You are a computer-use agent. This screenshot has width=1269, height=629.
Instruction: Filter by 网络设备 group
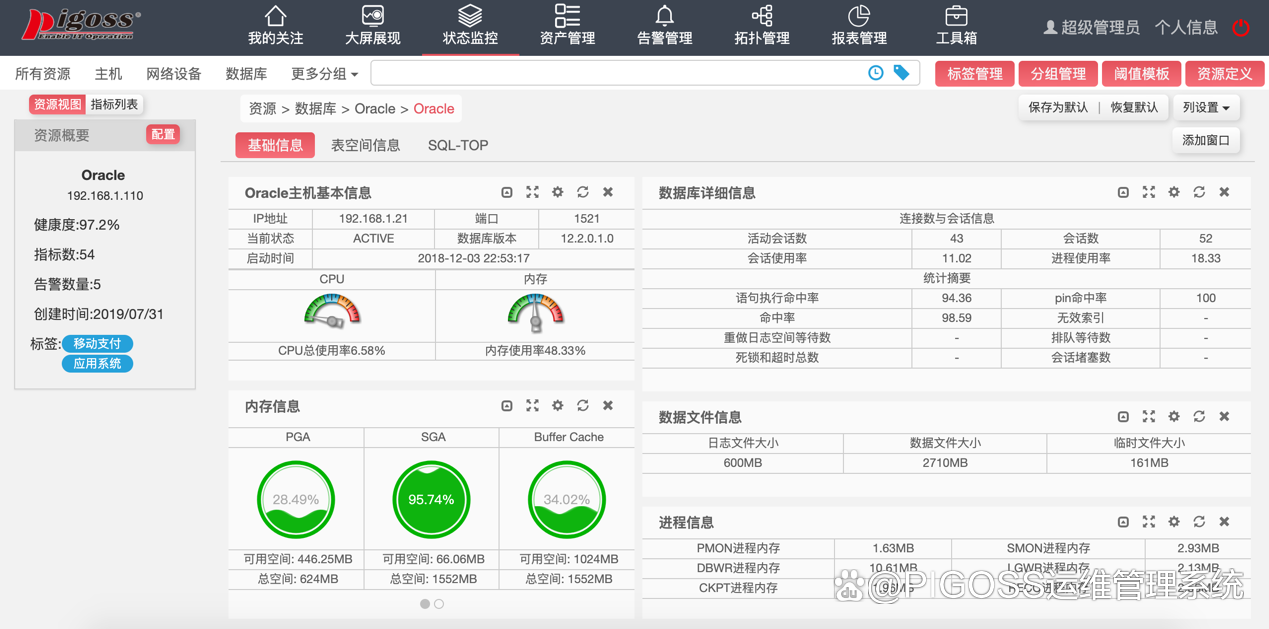[x=174, y=74]
